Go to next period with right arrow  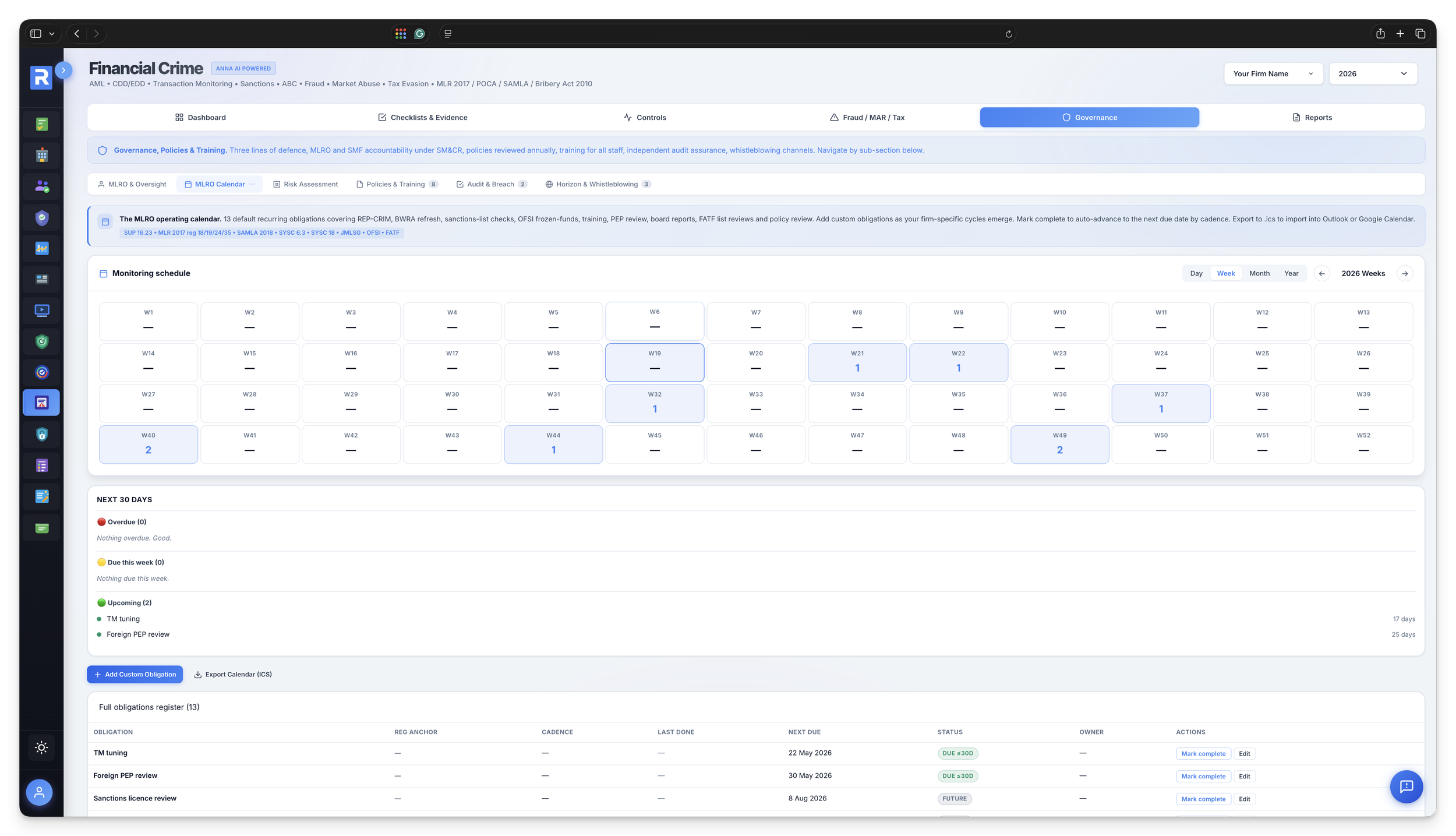[1404, 273]
